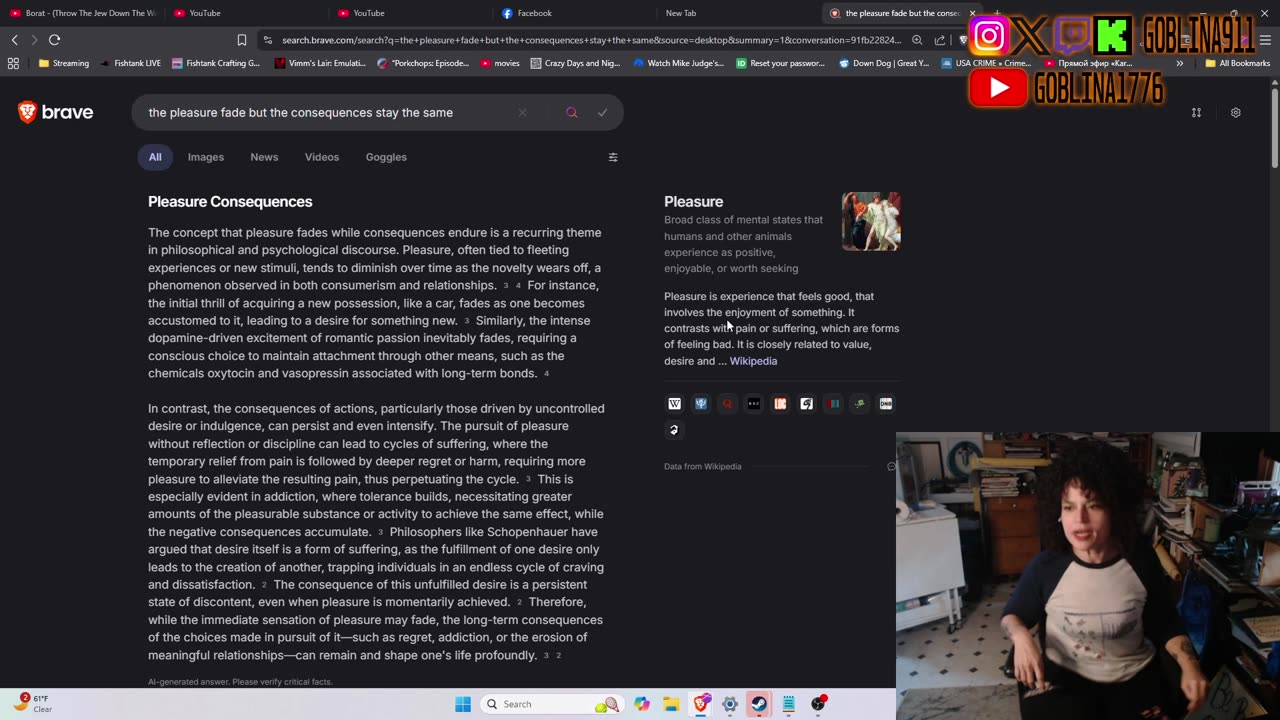Click the zoom magnifier icon in the address bar

pos(917,40)
